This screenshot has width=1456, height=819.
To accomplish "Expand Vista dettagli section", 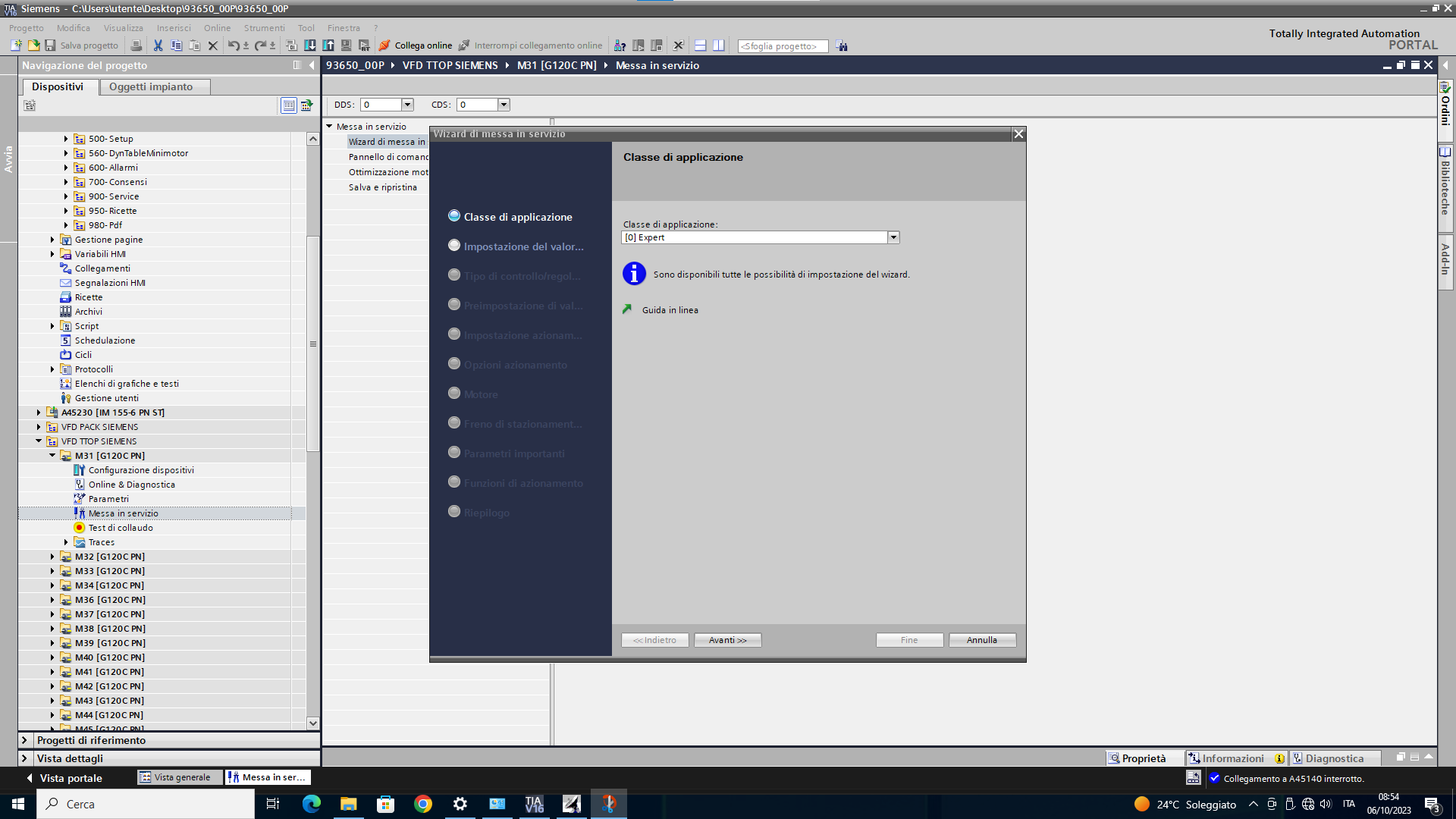I will (x=24, y=758).
